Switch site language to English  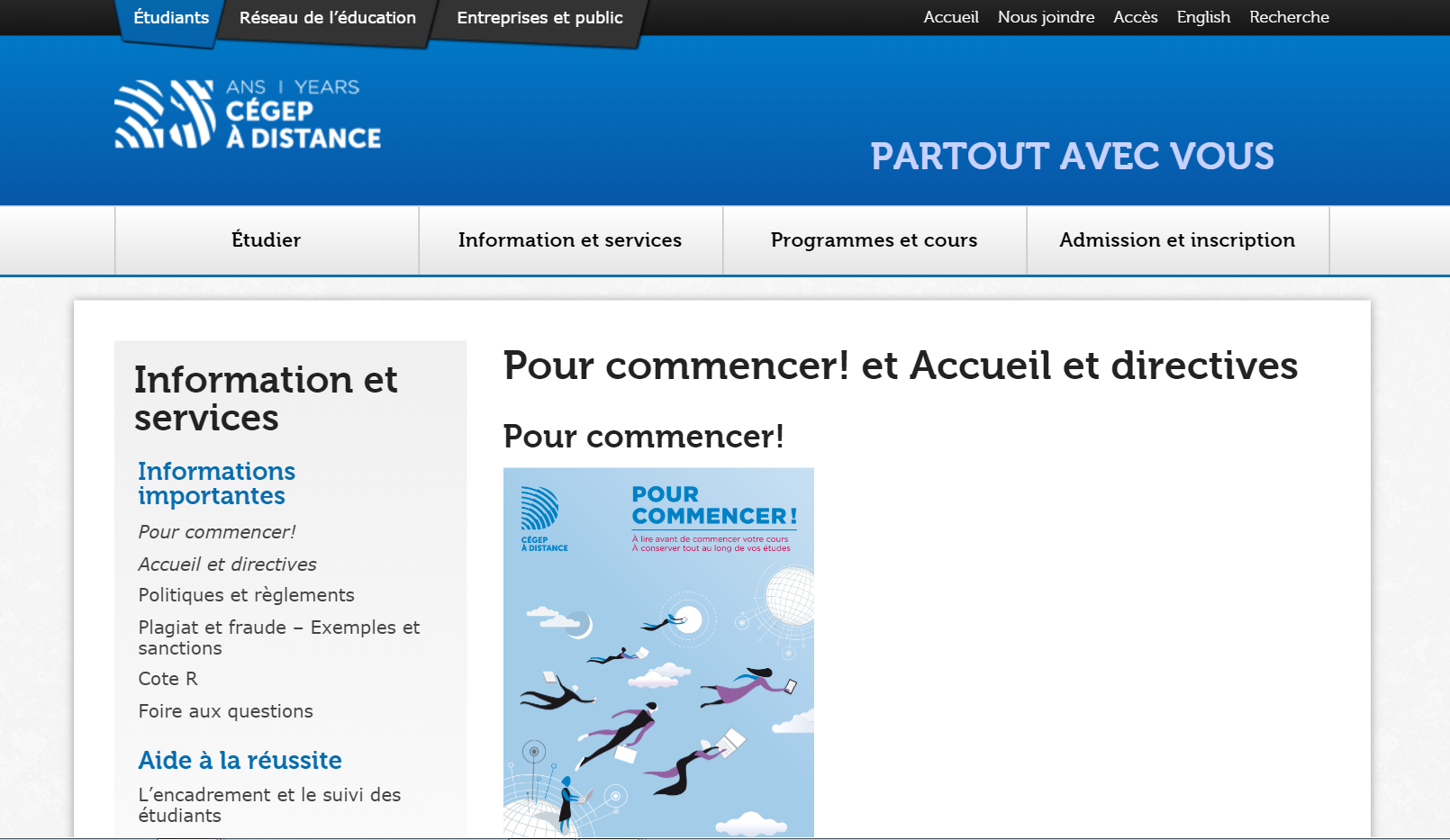tap(1203, 17)
